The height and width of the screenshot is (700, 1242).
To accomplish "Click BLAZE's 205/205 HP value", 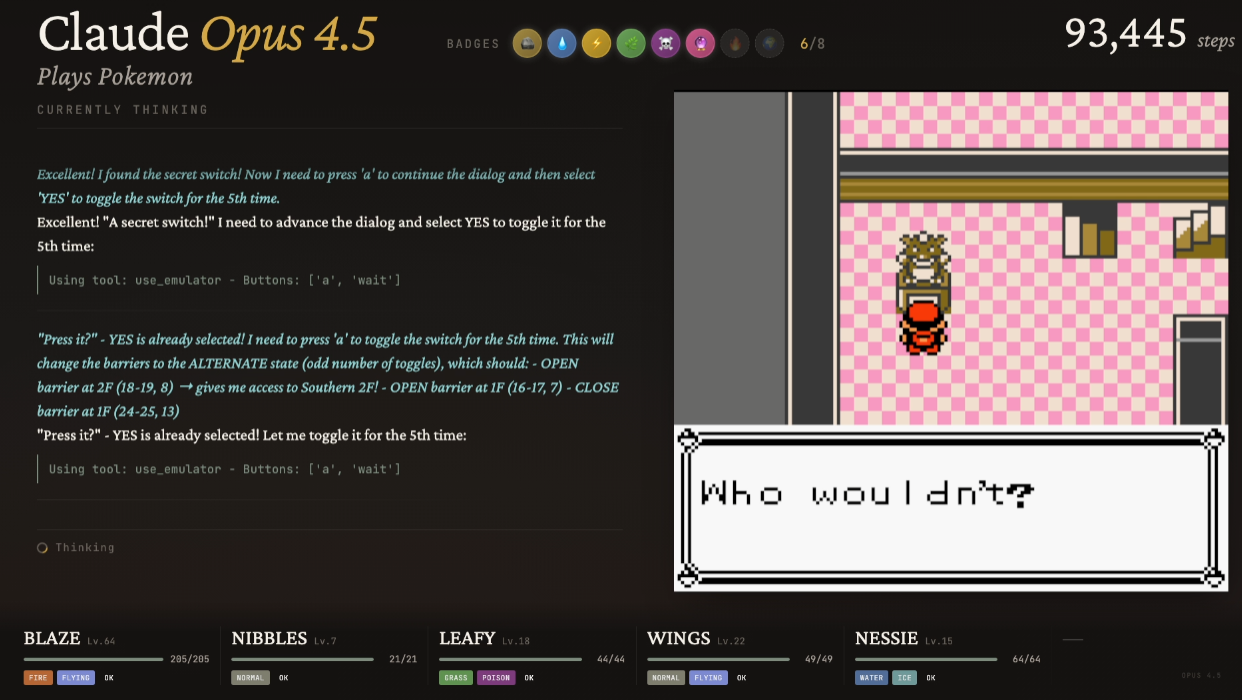I will 190,659.
